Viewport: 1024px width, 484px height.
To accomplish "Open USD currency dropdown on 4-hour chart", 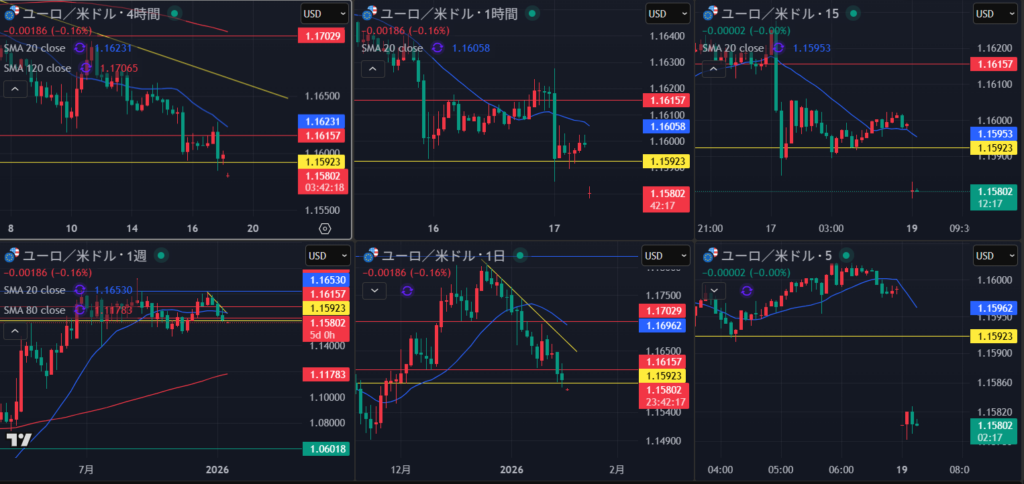I will [x=325, y=13].
